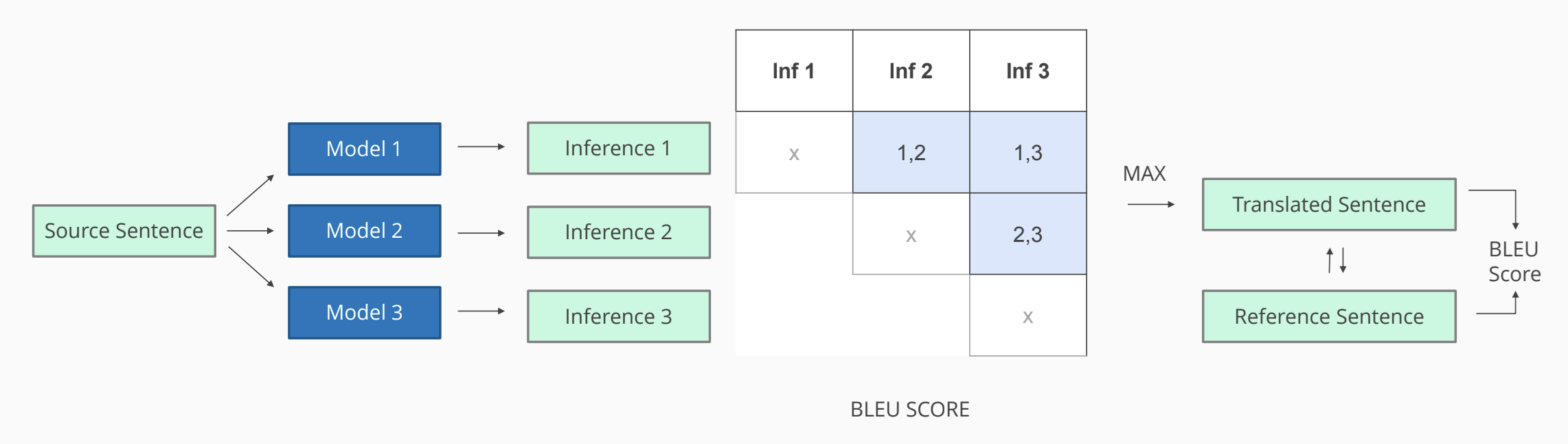Viewport: 1568px width, 444px height.
Task: Click the blue 2,3 table cell
Action: click(x=1027, y=234)
